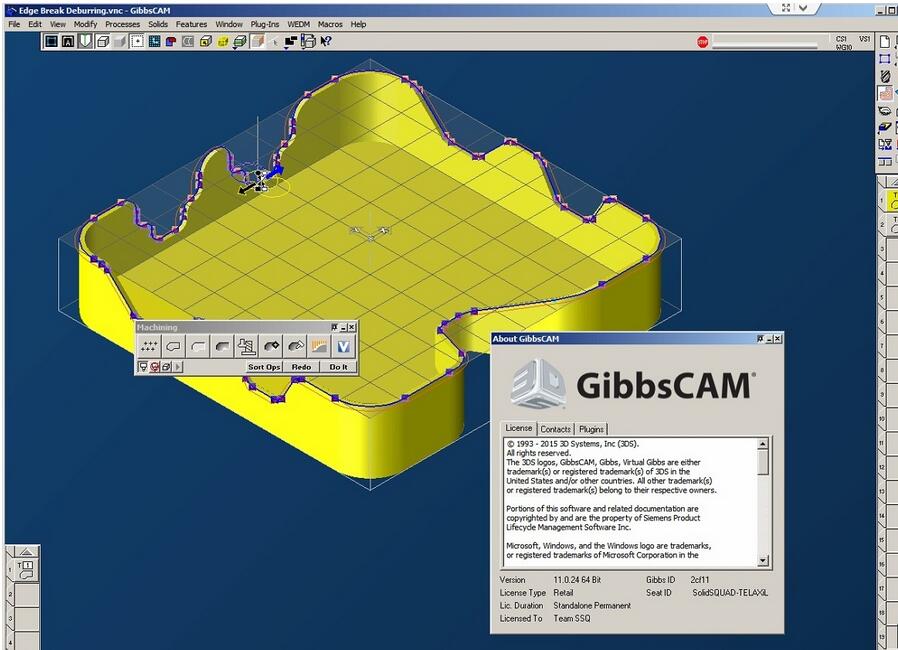This screenshot has width=898, height=650.
Task: Select the roughing pocket process in the Machining palette
Action: click(198, 346)
